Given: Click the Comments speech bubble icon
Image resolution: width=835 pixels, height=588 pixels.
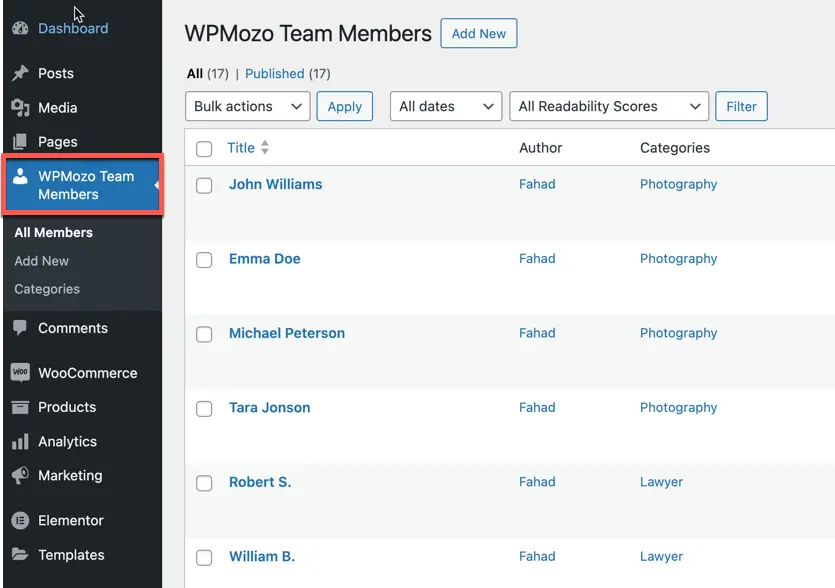Looking at the screenshot, I should [x=20, y=328].
